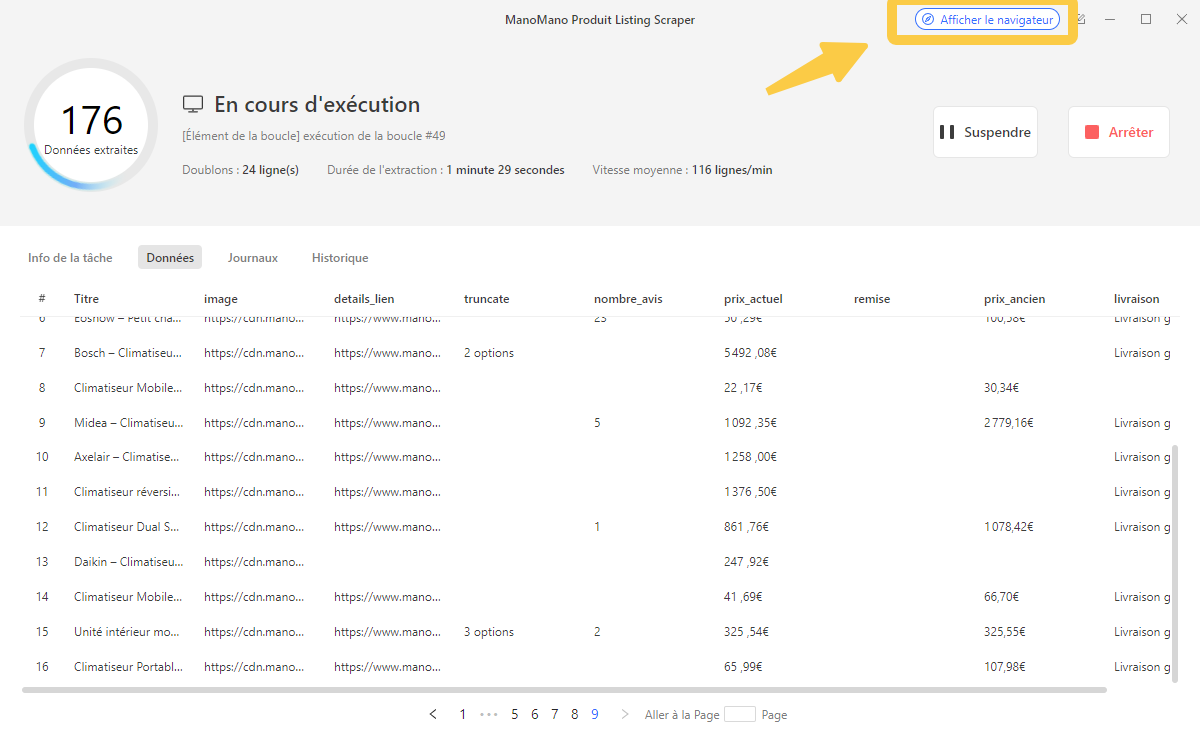The image size is (1200, 734).
Task: Click the edit icon next to Afficher le navigateur
Action: [x=1081, y=19]
